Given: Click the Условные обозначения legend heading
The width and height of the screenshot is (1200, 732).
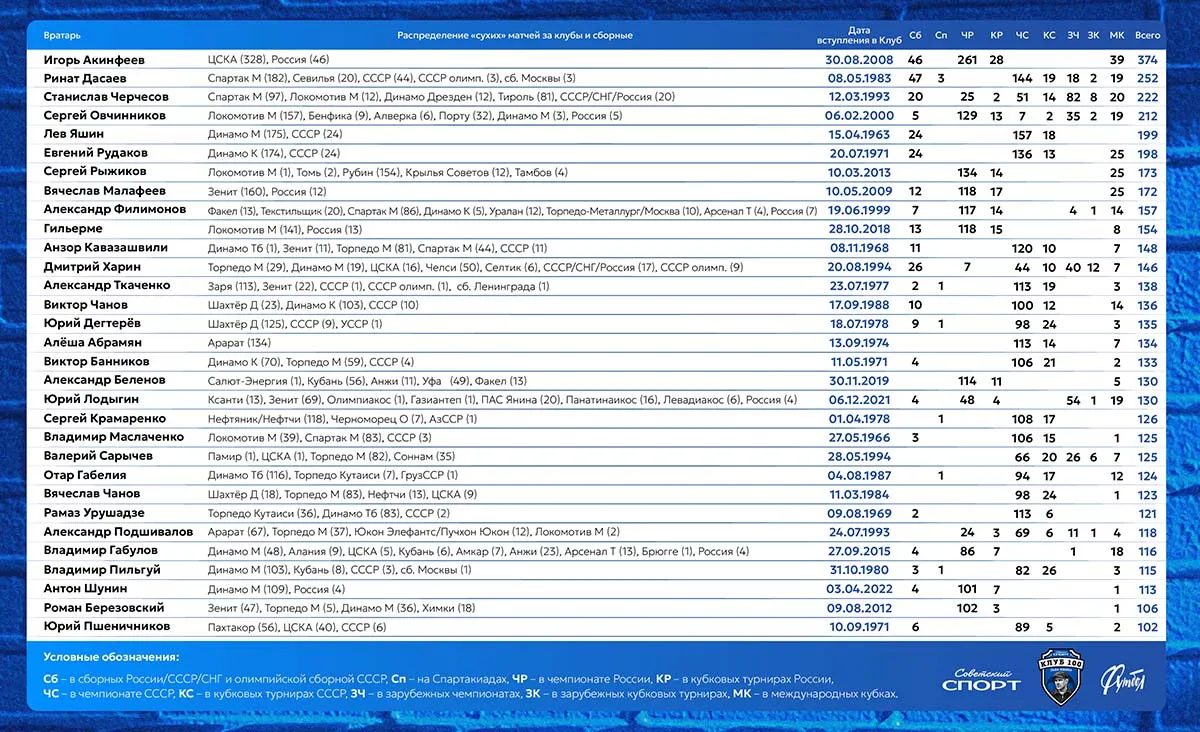Looking at the screenshot, I should 111,657.
